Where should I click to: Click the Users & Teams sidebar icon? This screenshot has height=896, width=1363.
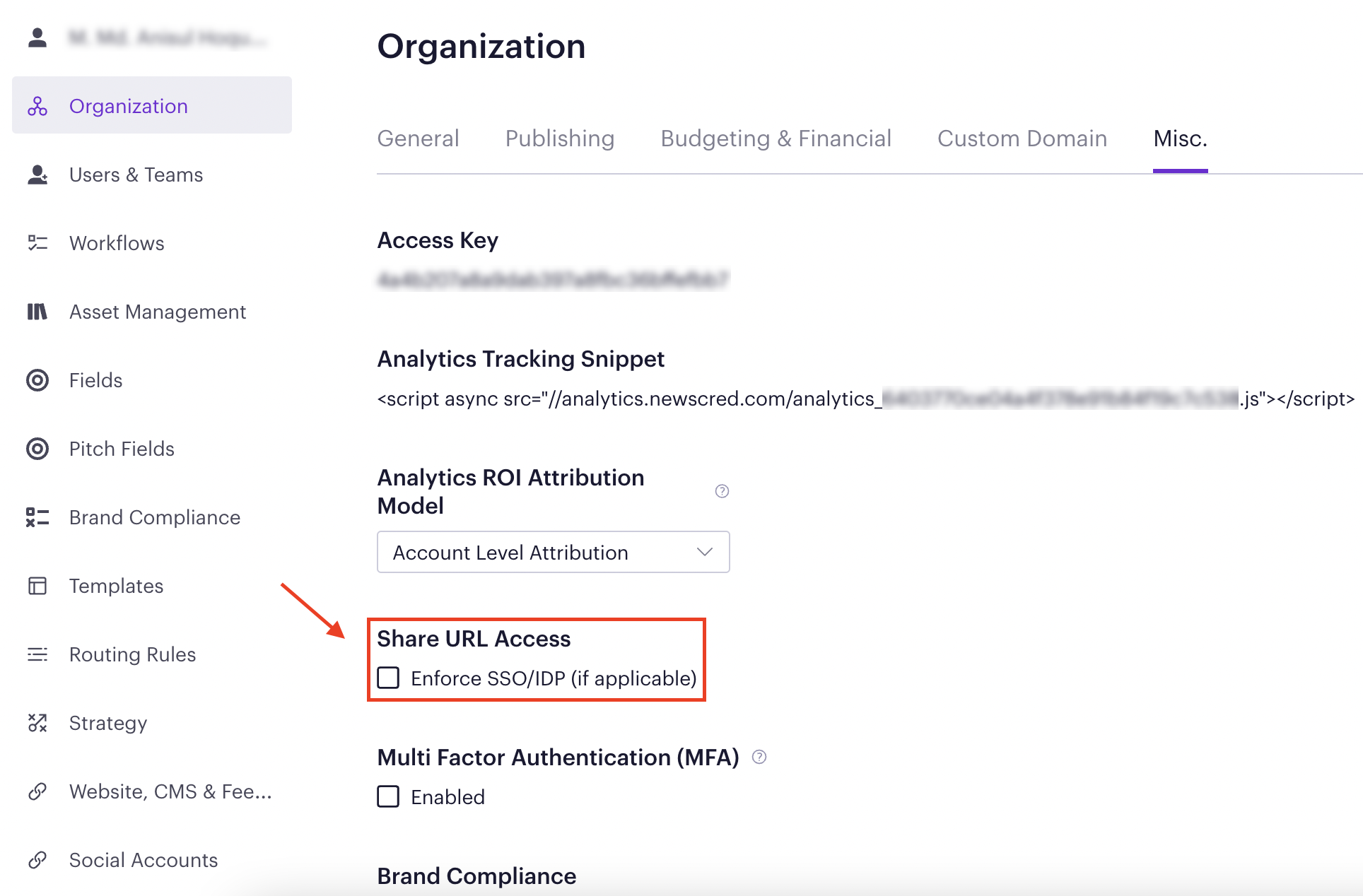click(x=37, y=175)
